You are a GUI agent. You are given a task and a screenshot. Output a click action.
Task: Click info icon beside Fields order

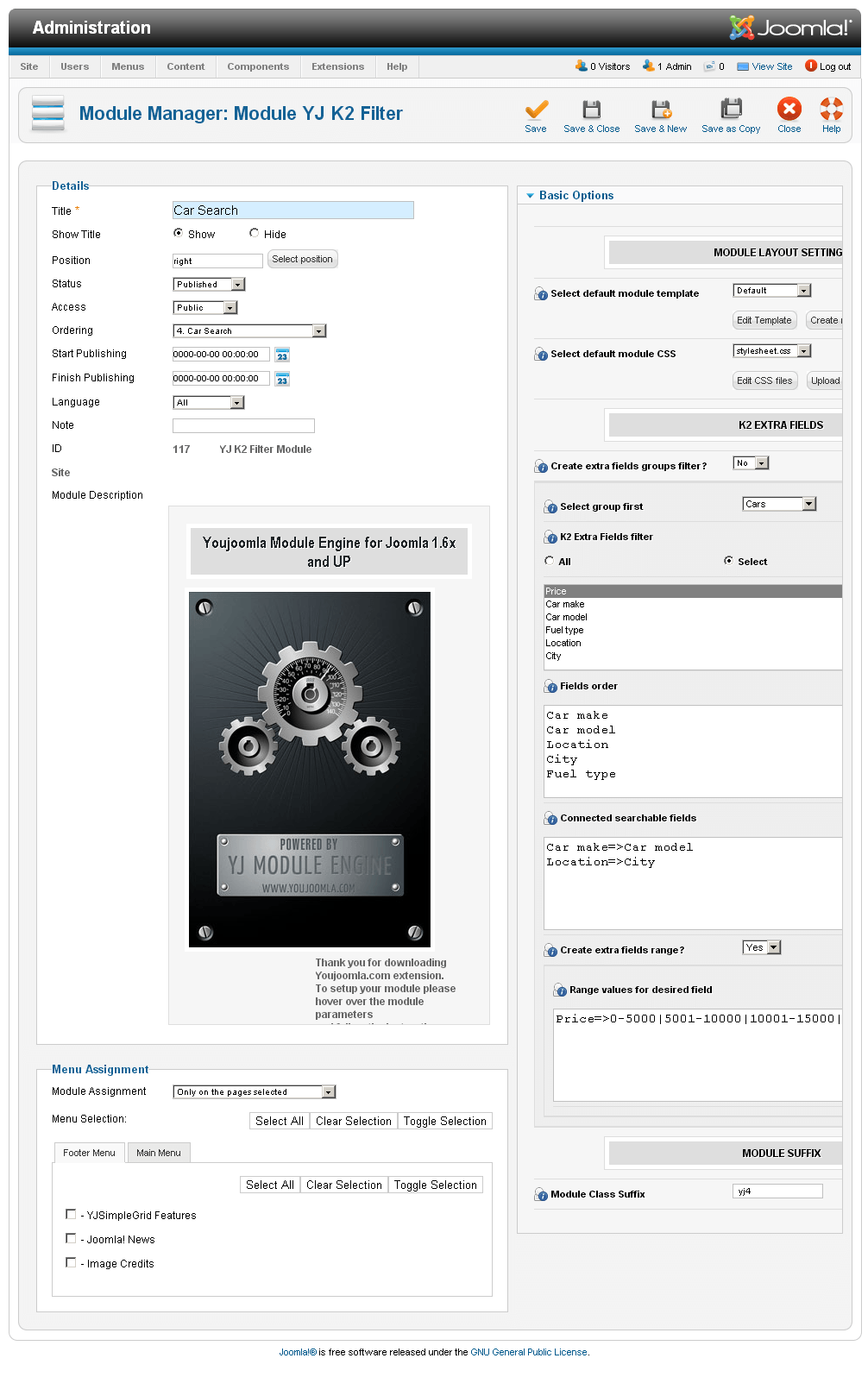click(x=550, y=687)
